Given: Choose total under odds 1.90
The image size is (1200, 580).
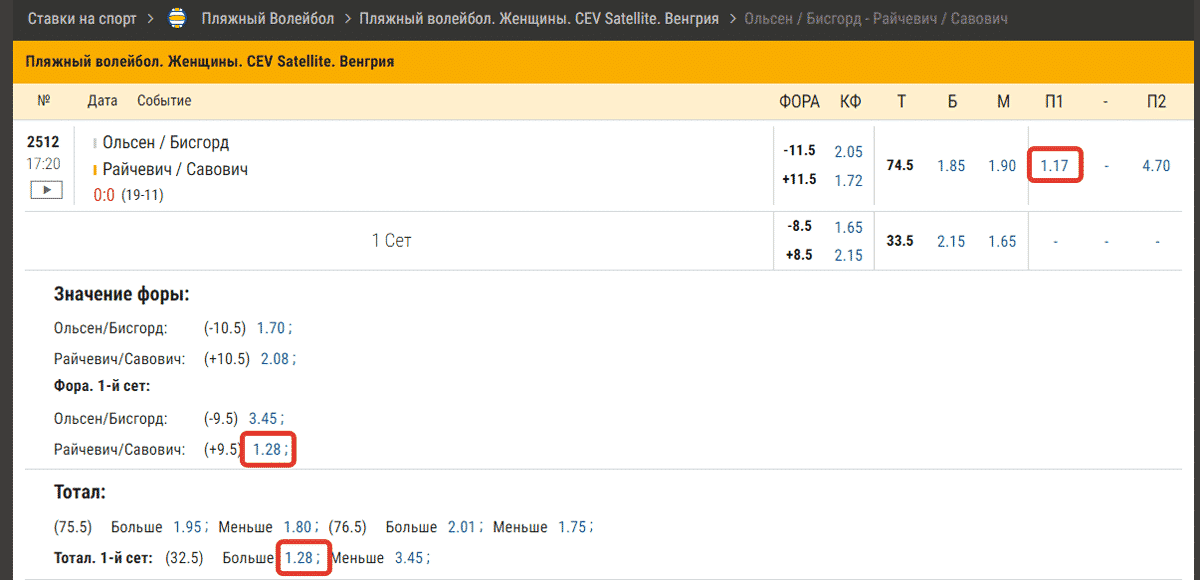Looking at the screenshot, I should tap(1002, 166).
